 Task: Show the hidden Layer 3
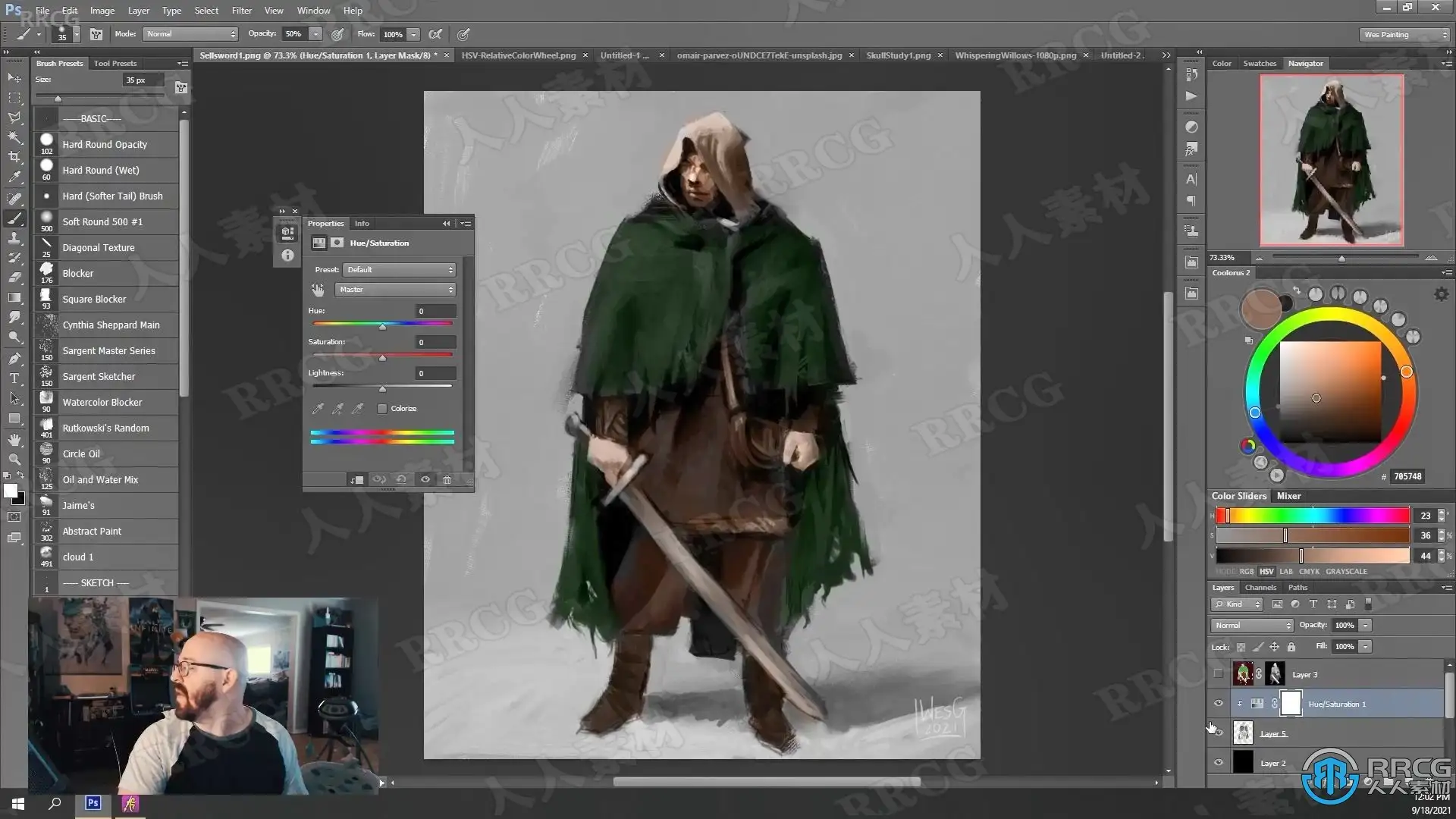[x=1219, y=674]
